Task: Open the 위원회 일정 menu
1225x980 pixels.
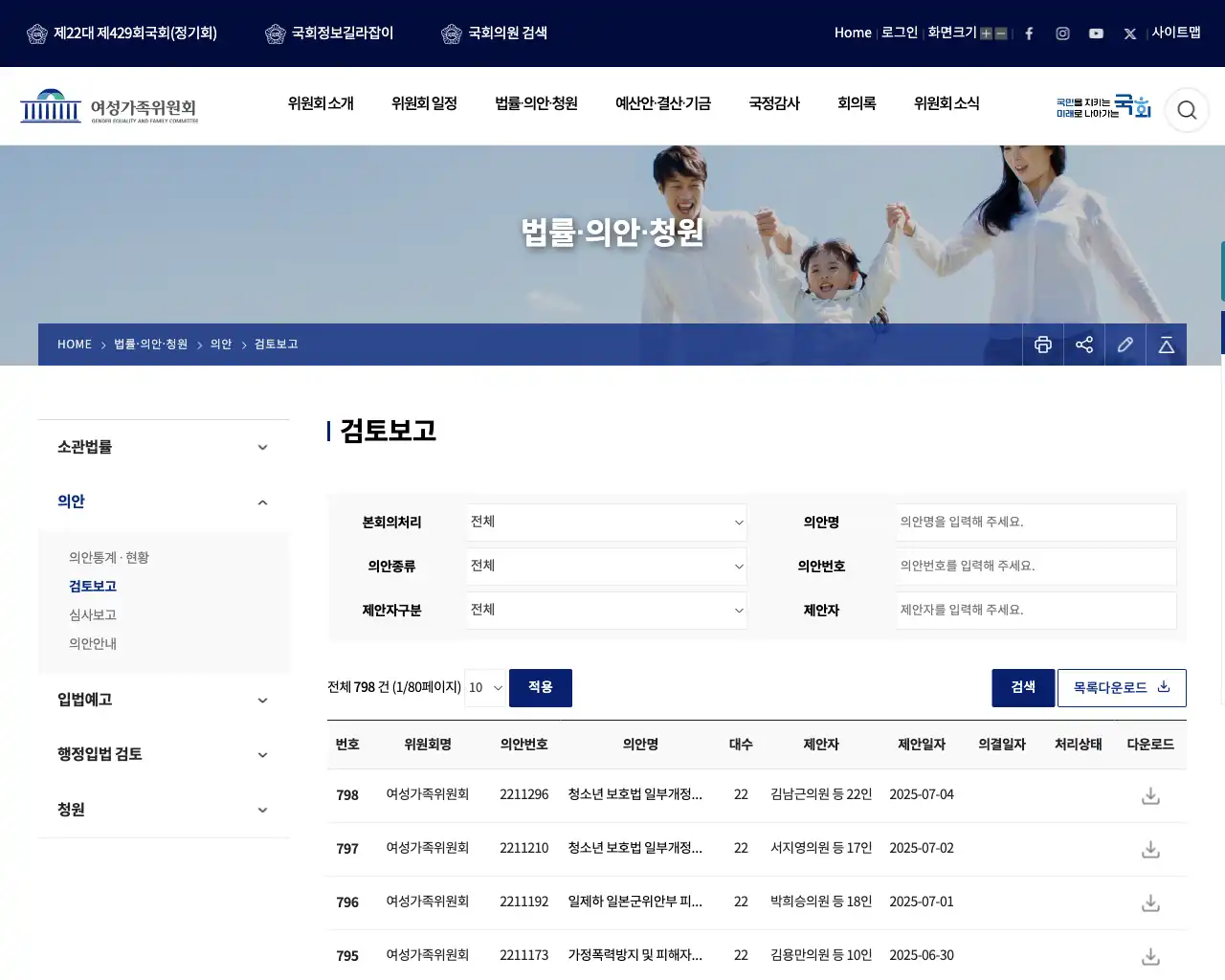Action: coord(424,103)
